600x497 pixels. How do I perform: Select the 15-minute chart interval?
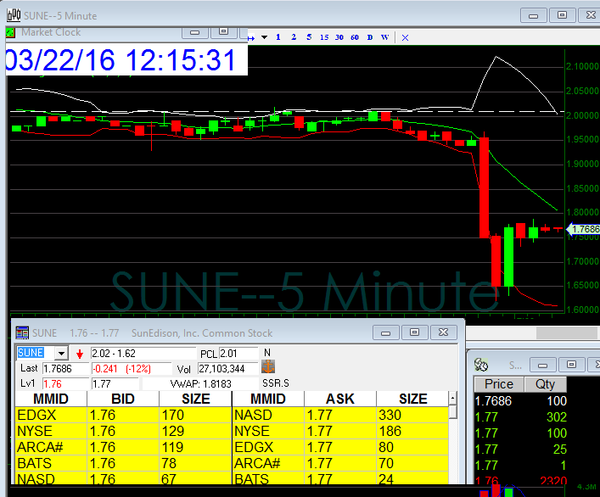point(324,37)
